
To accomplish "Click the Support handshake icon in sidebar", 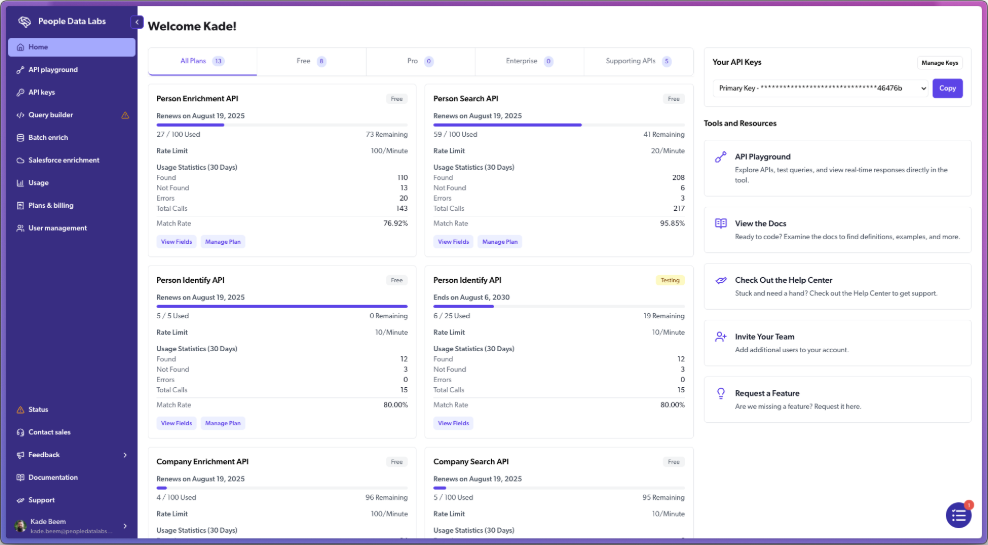I will point(20,500).
